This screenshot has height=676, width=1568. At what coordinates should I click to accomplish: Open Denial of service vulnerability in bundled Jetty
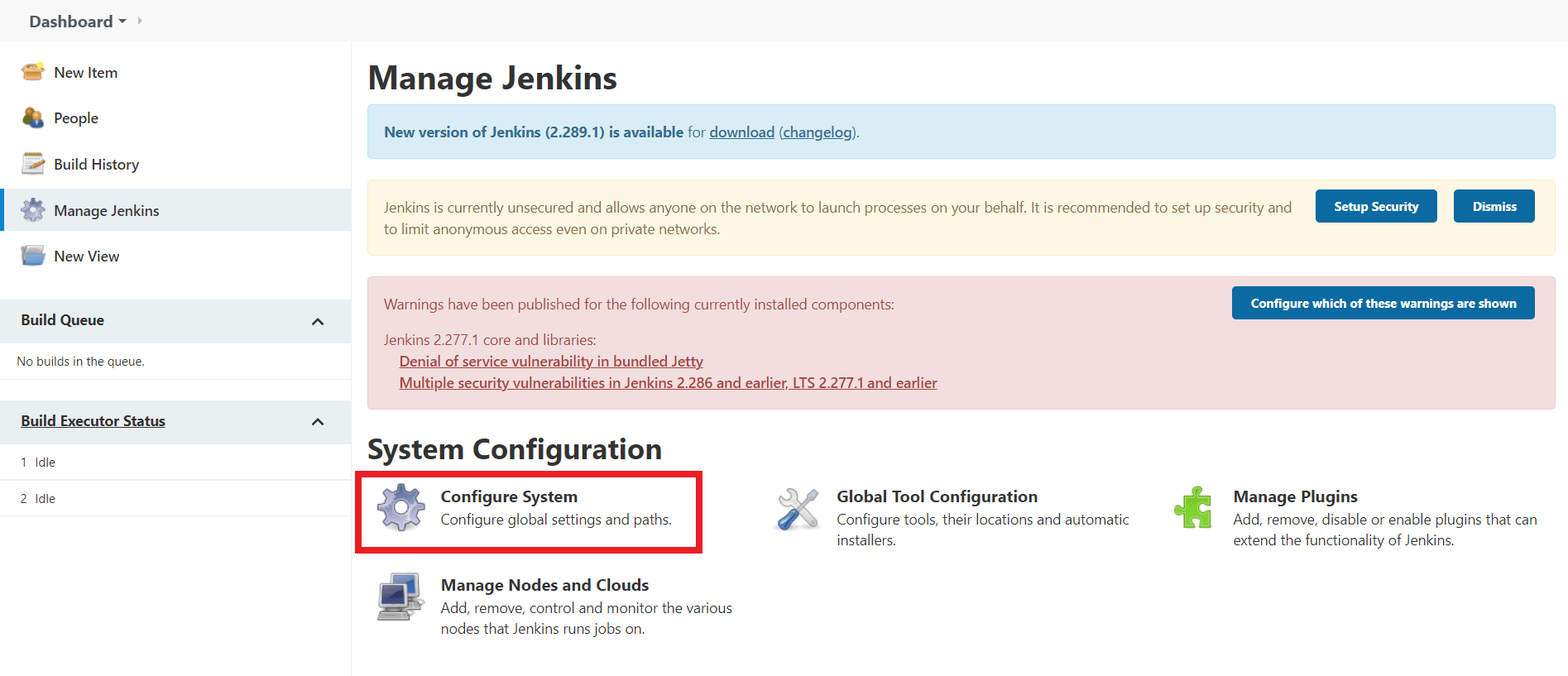click(x=551, y=362)
